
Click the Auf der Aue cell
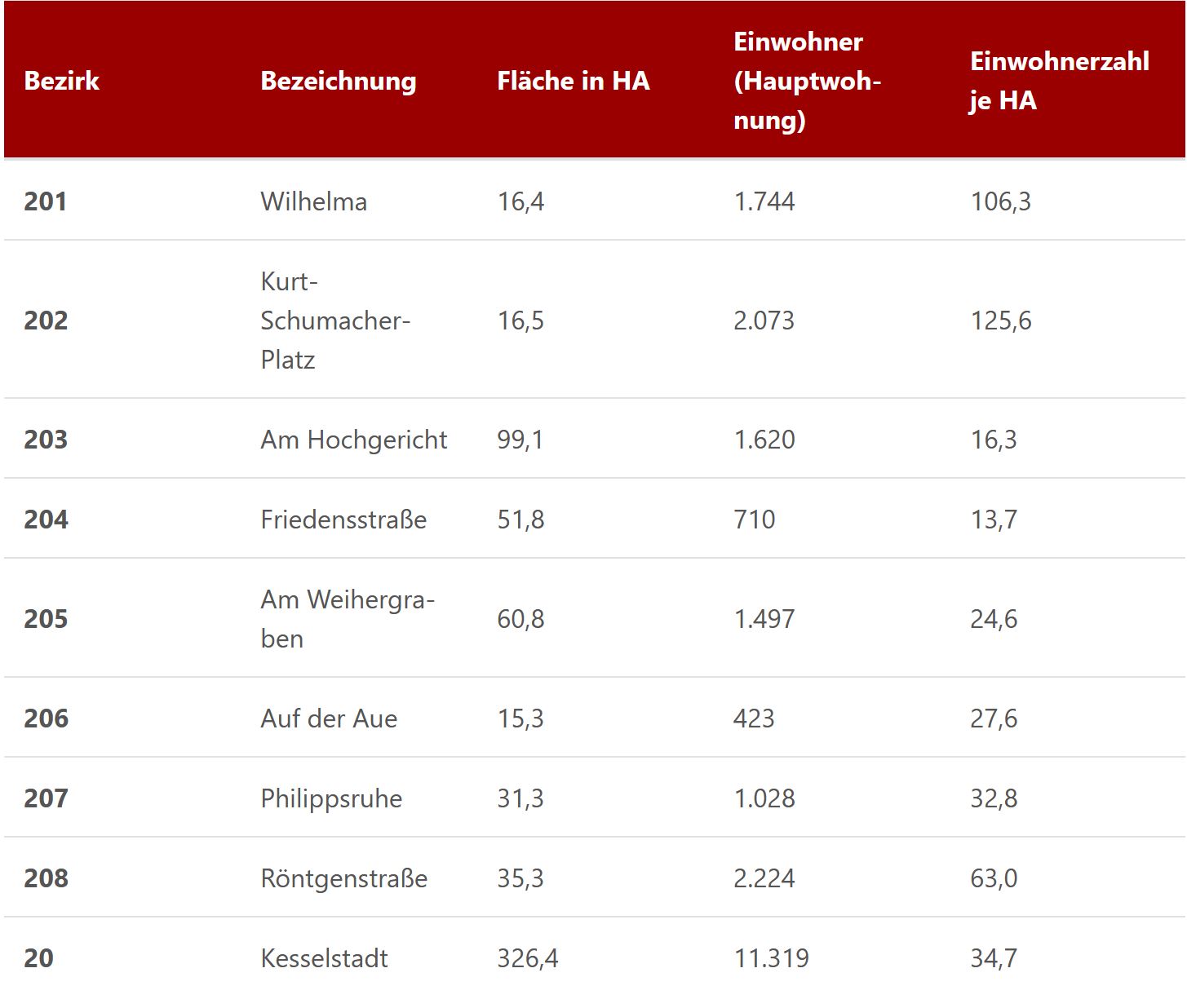point(329,718)
